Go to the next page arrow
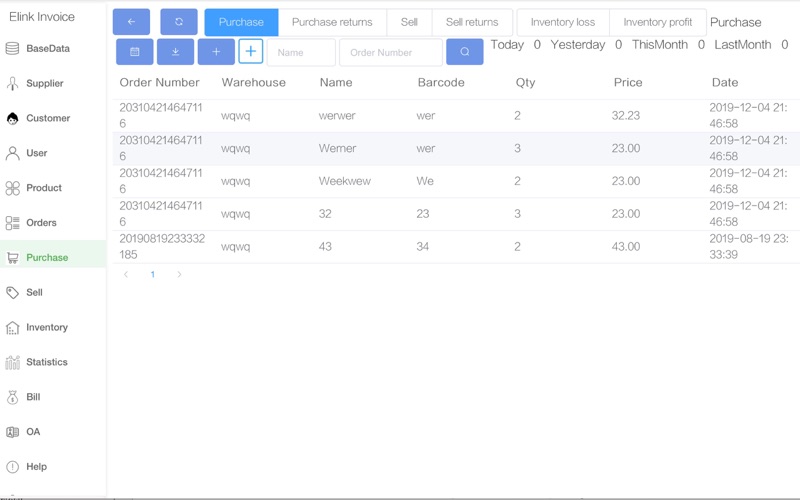 [x=179, y=274]
